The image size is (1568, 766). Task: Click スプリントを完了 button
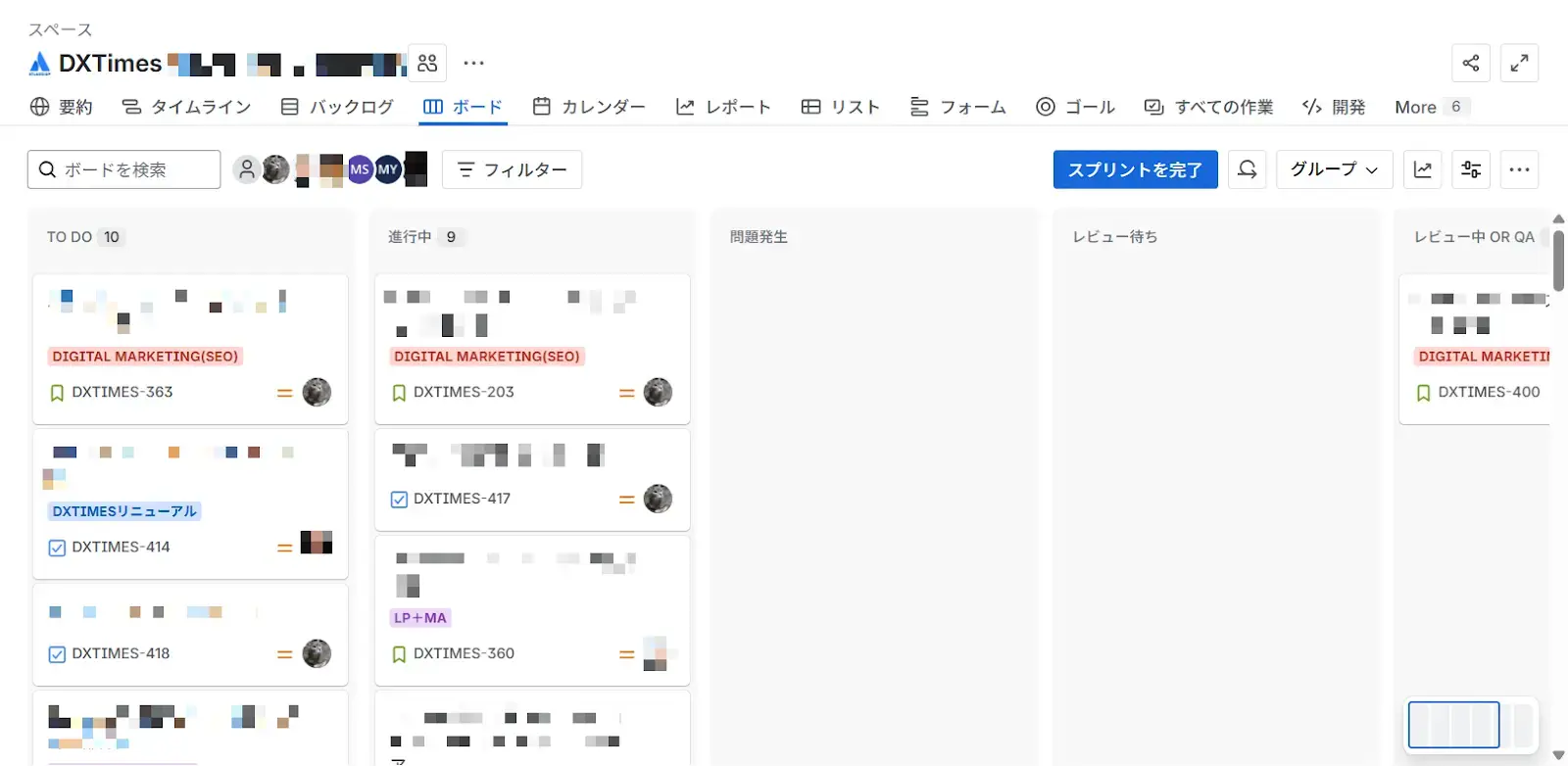(x=1135, y=169)
